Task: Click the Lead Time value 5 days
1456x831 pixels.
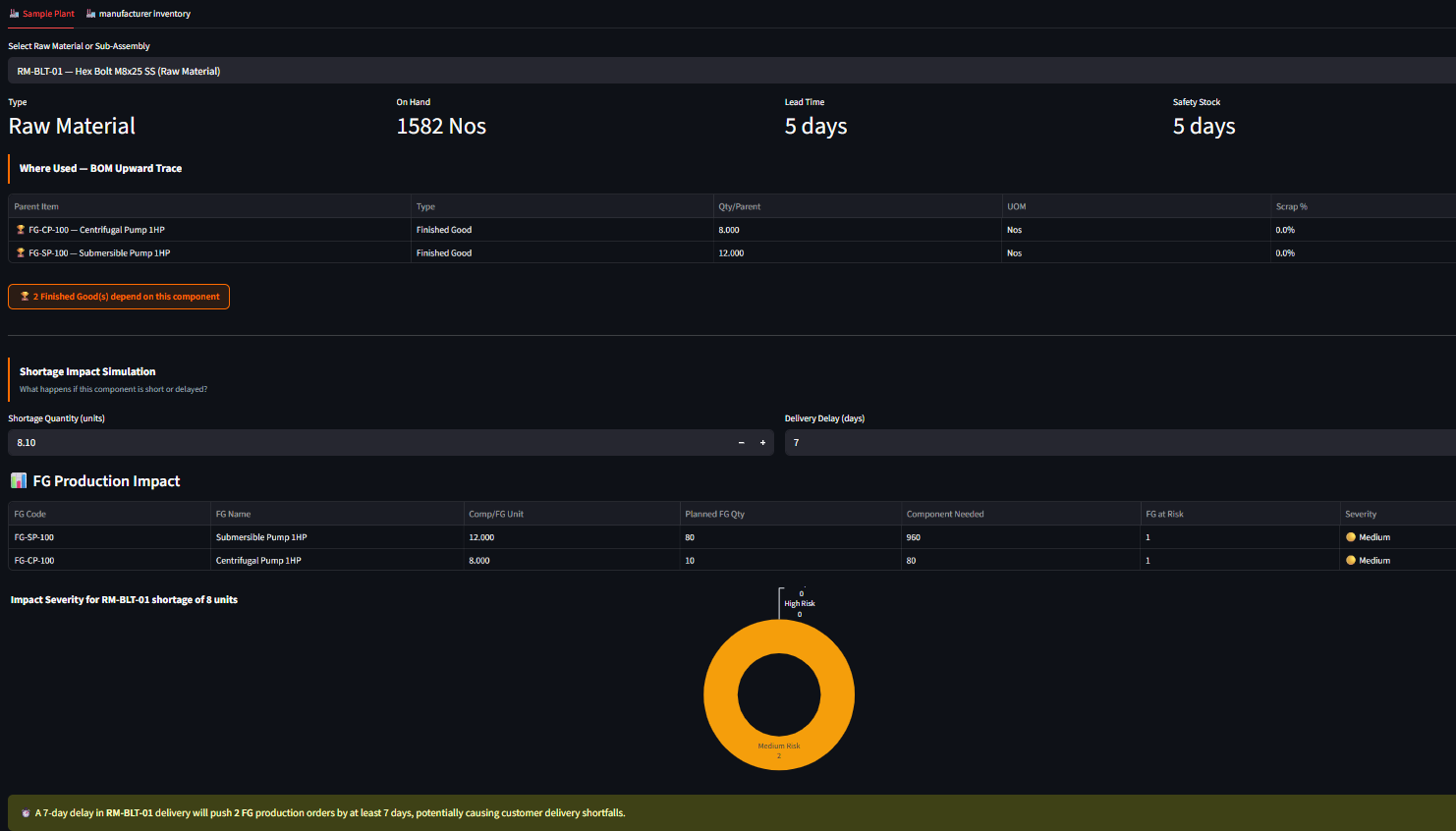Action: (x=815, y=126)
